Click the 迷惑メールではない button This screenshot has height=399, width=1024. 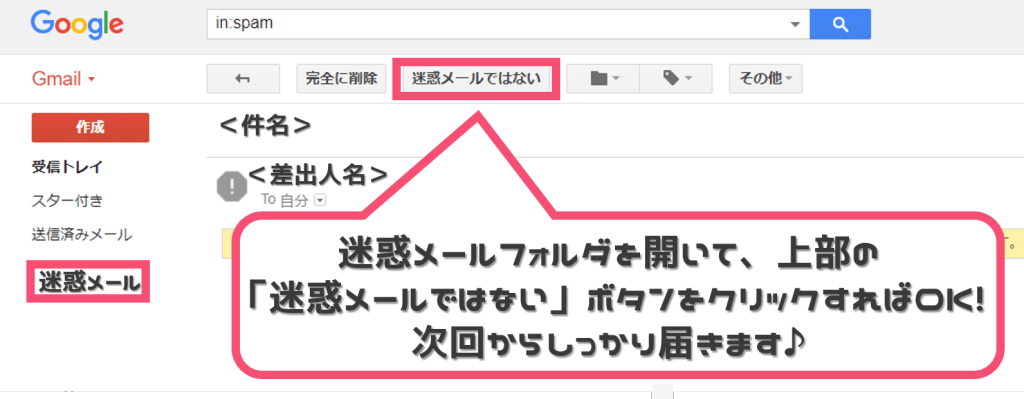(x=476, y=79)
